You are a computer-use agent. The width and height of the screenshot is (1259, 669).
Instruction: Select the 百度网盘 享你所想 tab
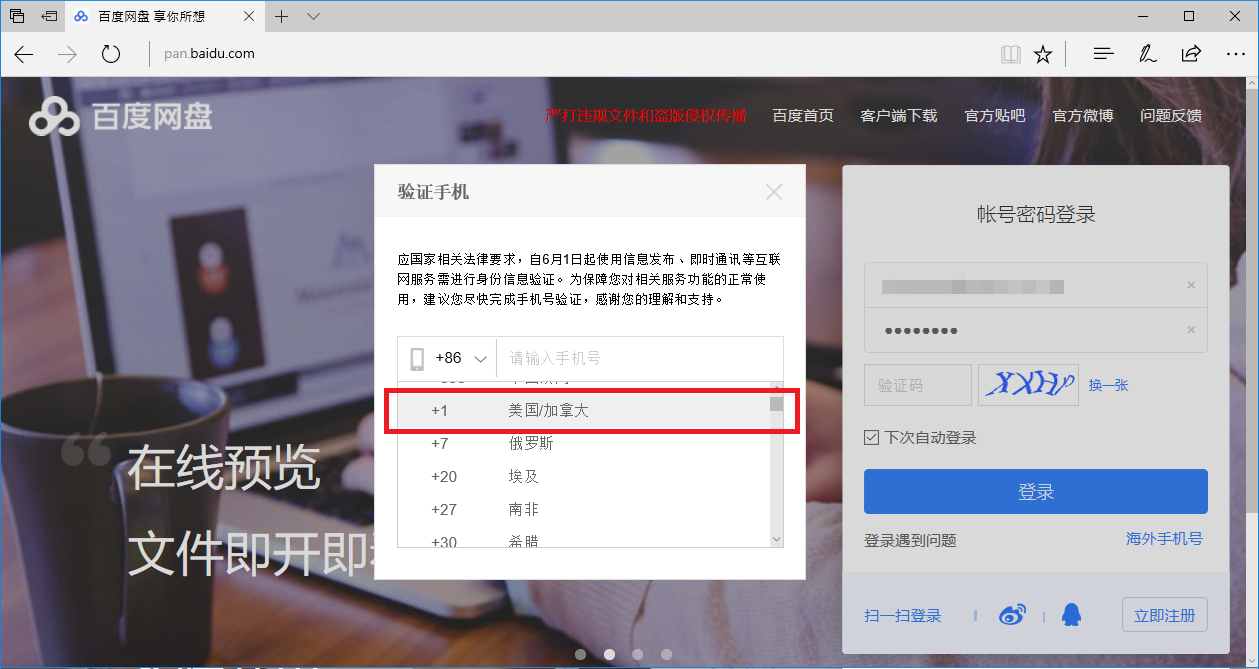pyautogui.click(x=166, y=16)
